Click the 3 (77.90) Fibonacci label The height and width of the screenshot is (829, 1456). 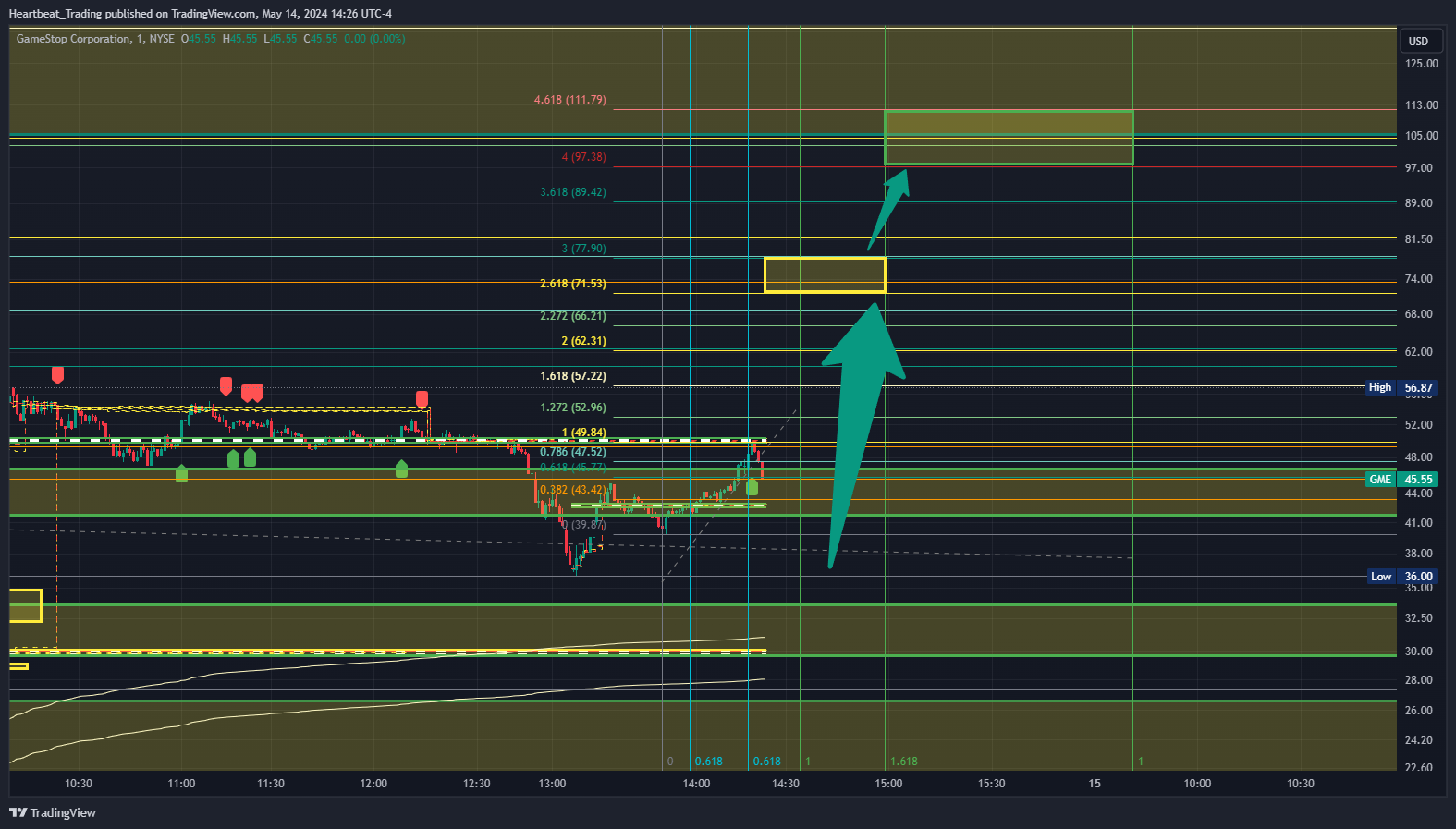[584, 249]
